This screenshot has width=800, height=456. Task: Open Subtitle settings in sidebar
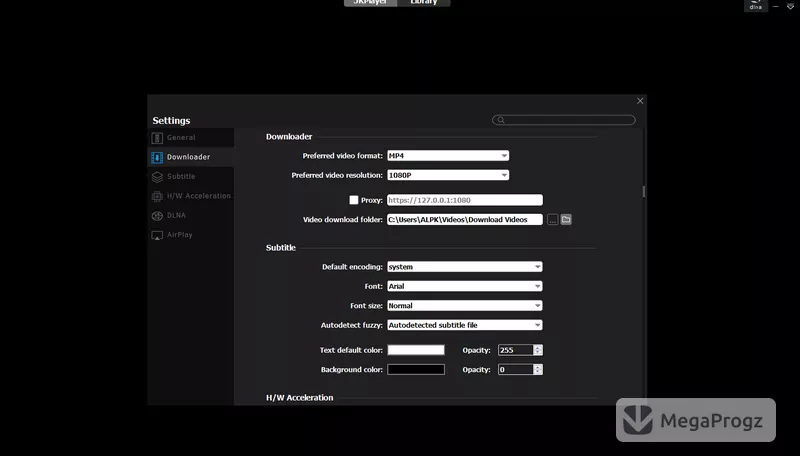(x=191, y=176)
